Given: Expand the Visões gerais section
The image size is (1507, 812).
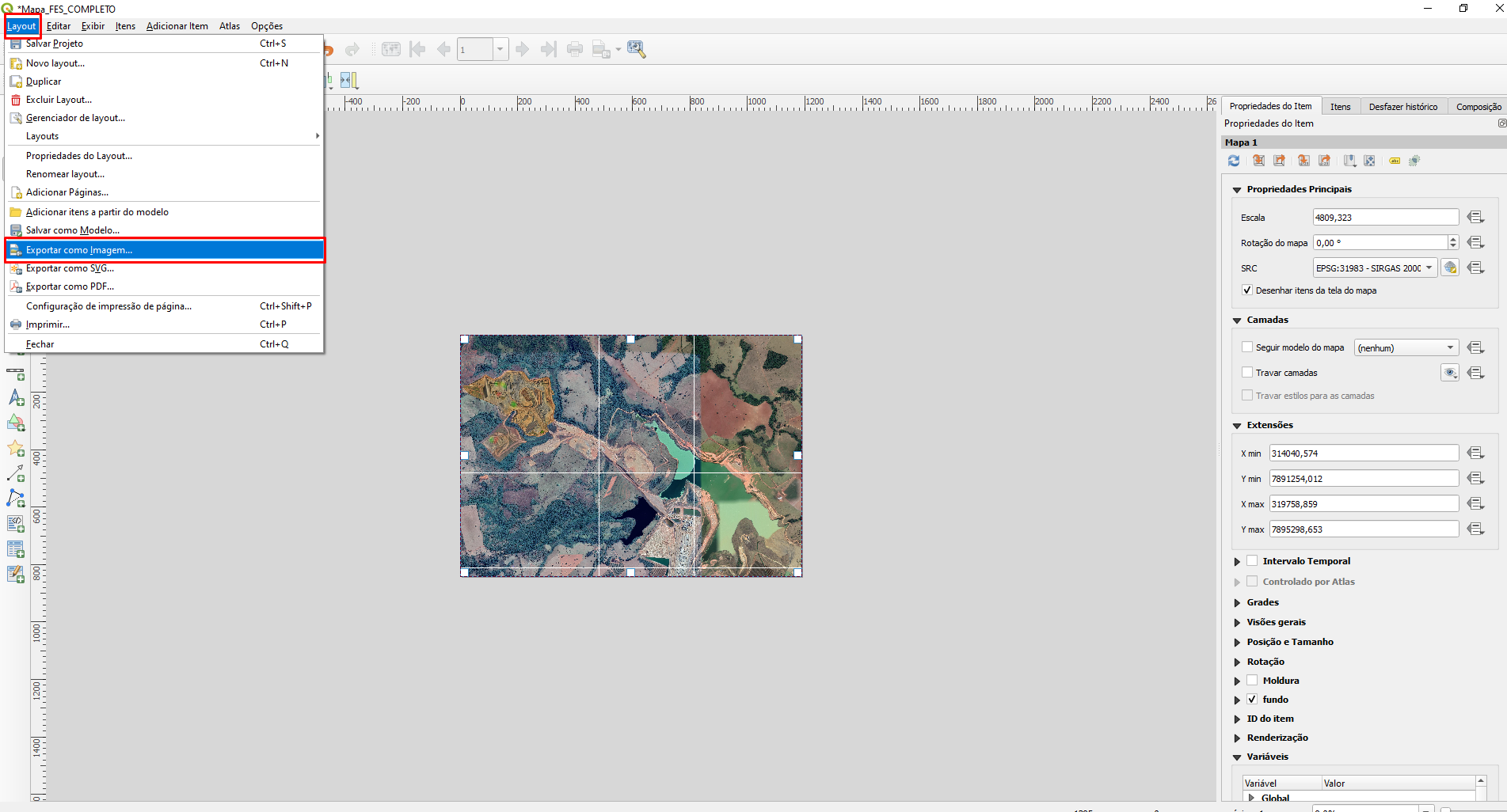Looking at the screenshot, I should (1237, 623).
